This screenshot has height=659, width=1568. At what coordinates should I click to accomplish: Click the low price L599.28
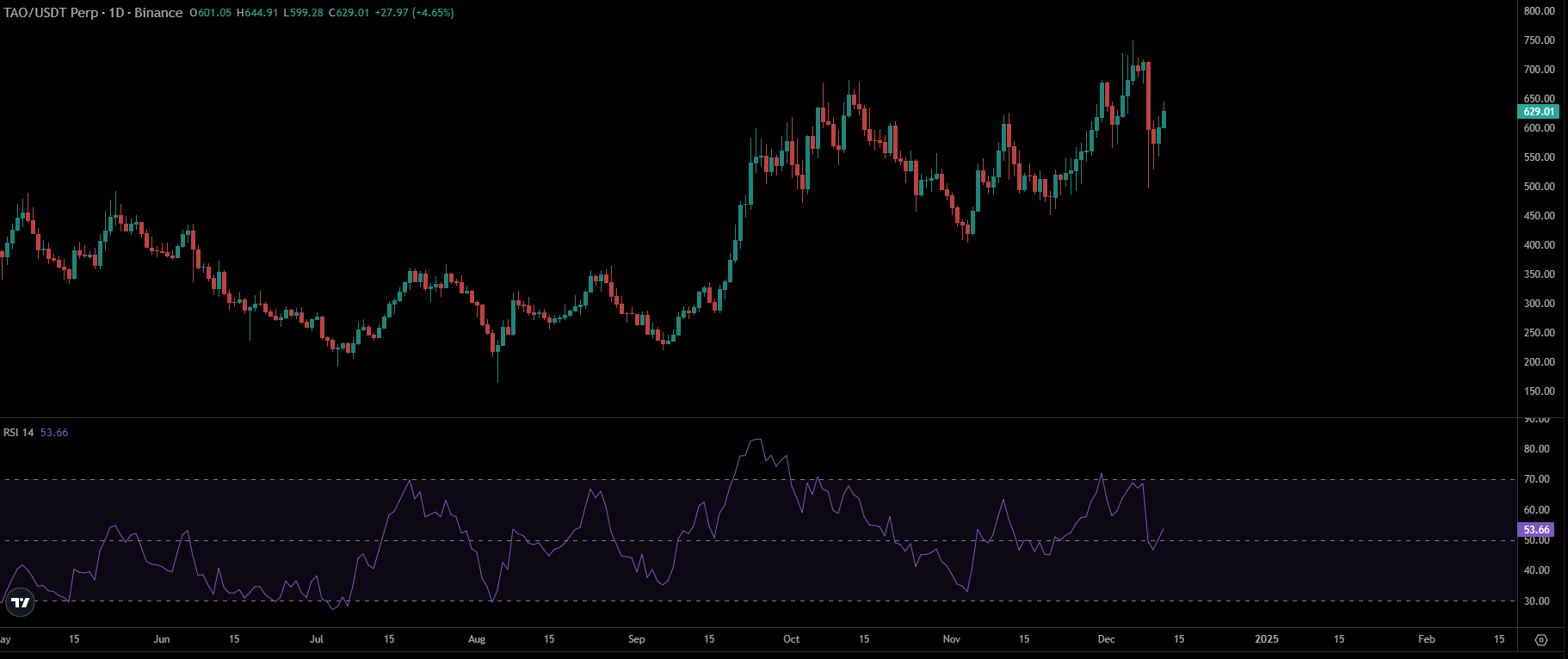303,13
